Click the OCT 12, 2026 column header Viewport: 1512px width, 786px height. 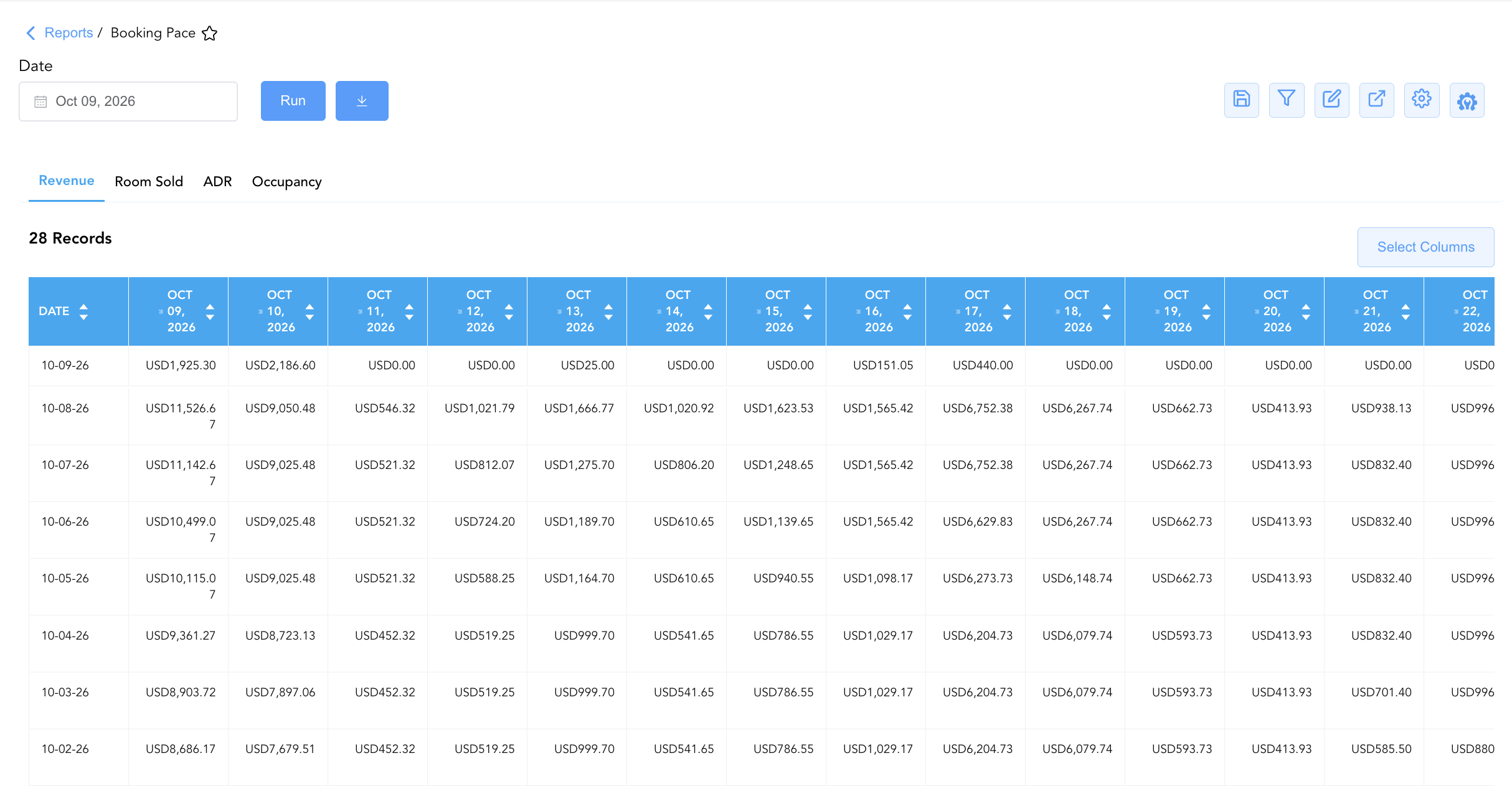pyautogui.click(x=477, y=311)
